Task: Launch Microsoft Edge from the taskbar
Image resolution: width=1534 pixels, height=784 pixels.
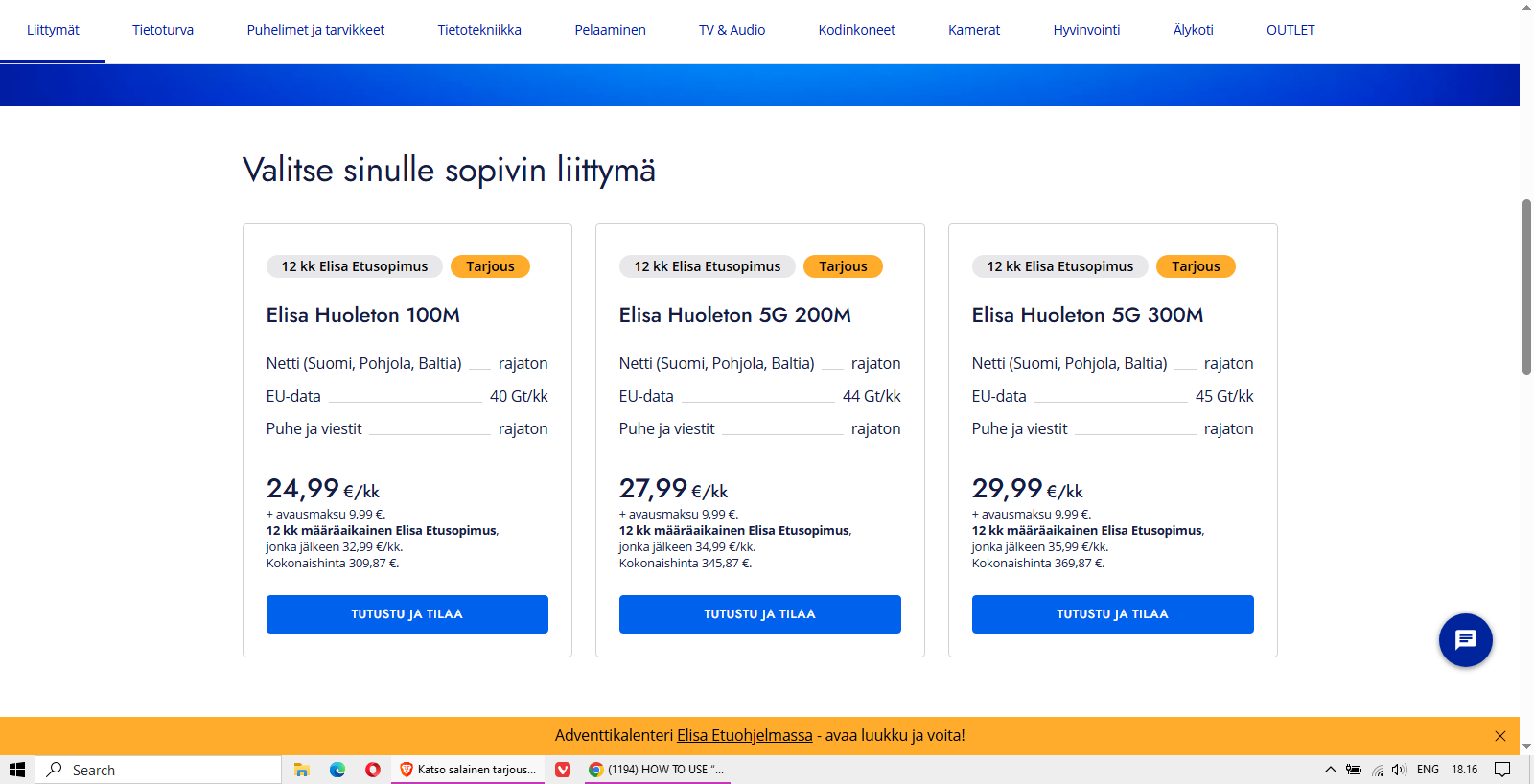Action: coord(337,770)
